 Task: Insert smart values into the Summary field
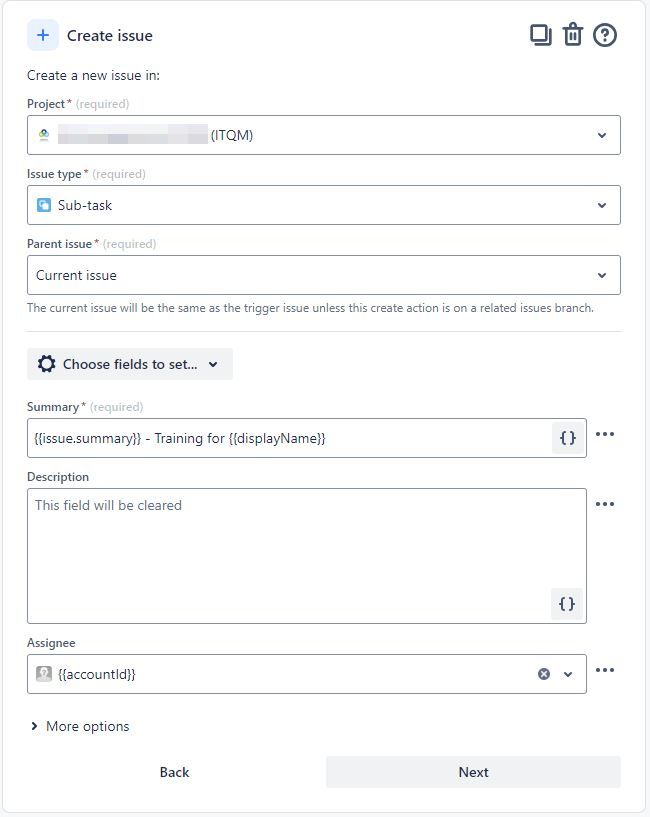click(x=567, y=437)
